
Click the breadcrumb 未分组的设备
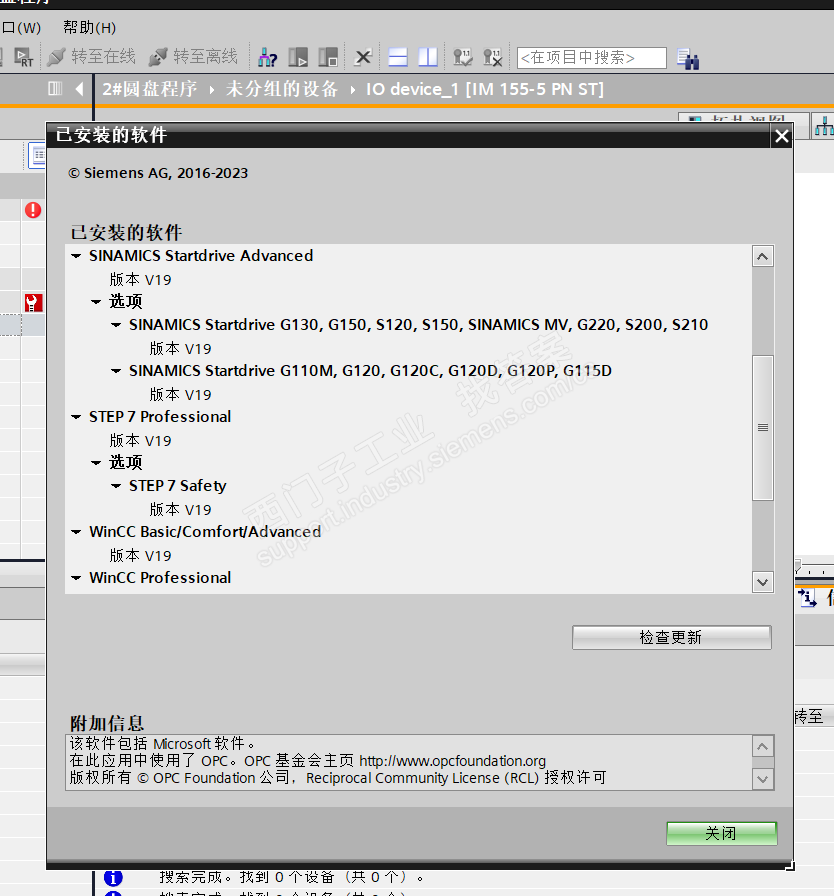tap(282, 89)
